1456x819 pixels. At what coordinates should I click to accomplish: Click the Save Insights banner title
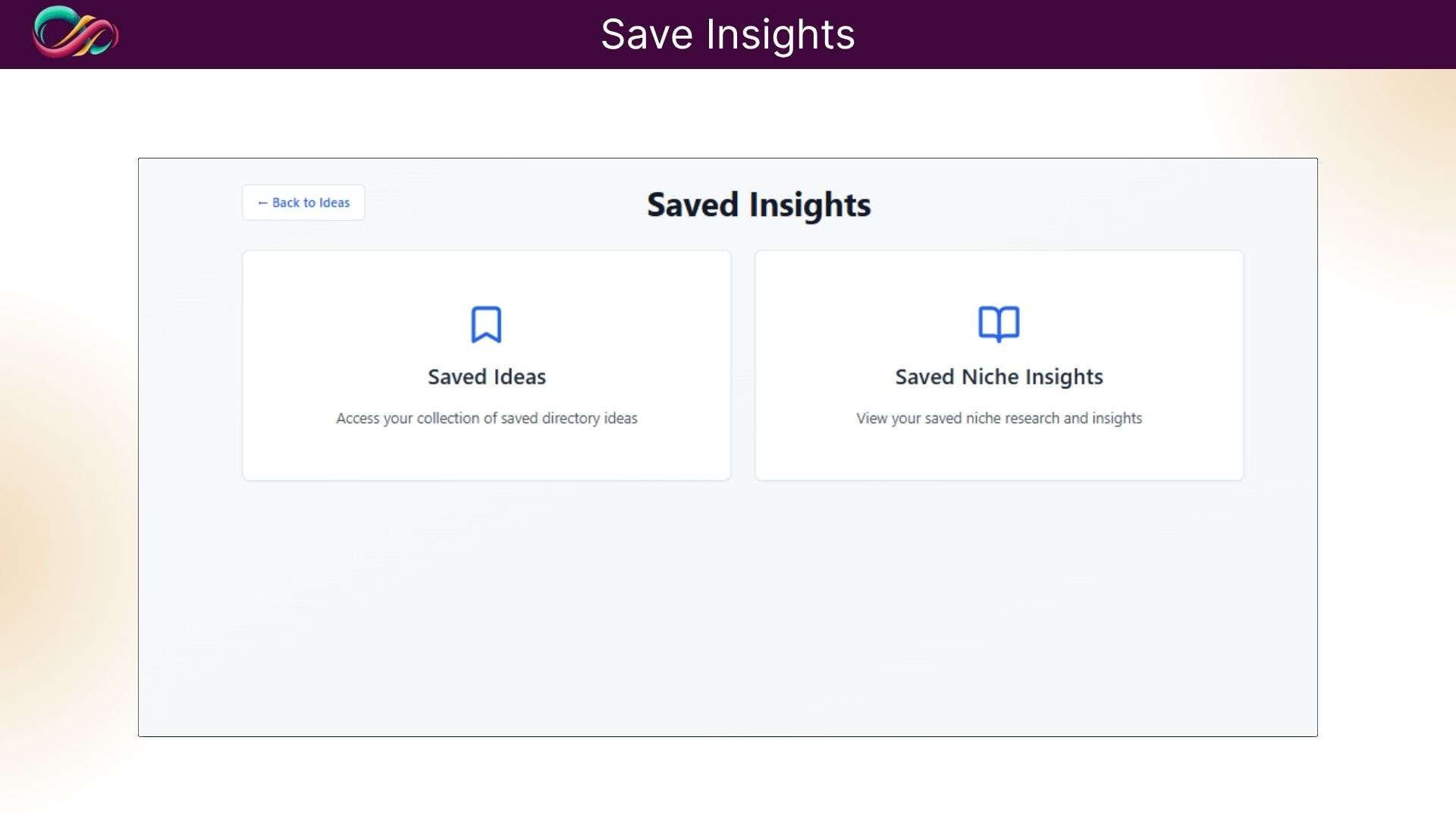click(727, 34)
